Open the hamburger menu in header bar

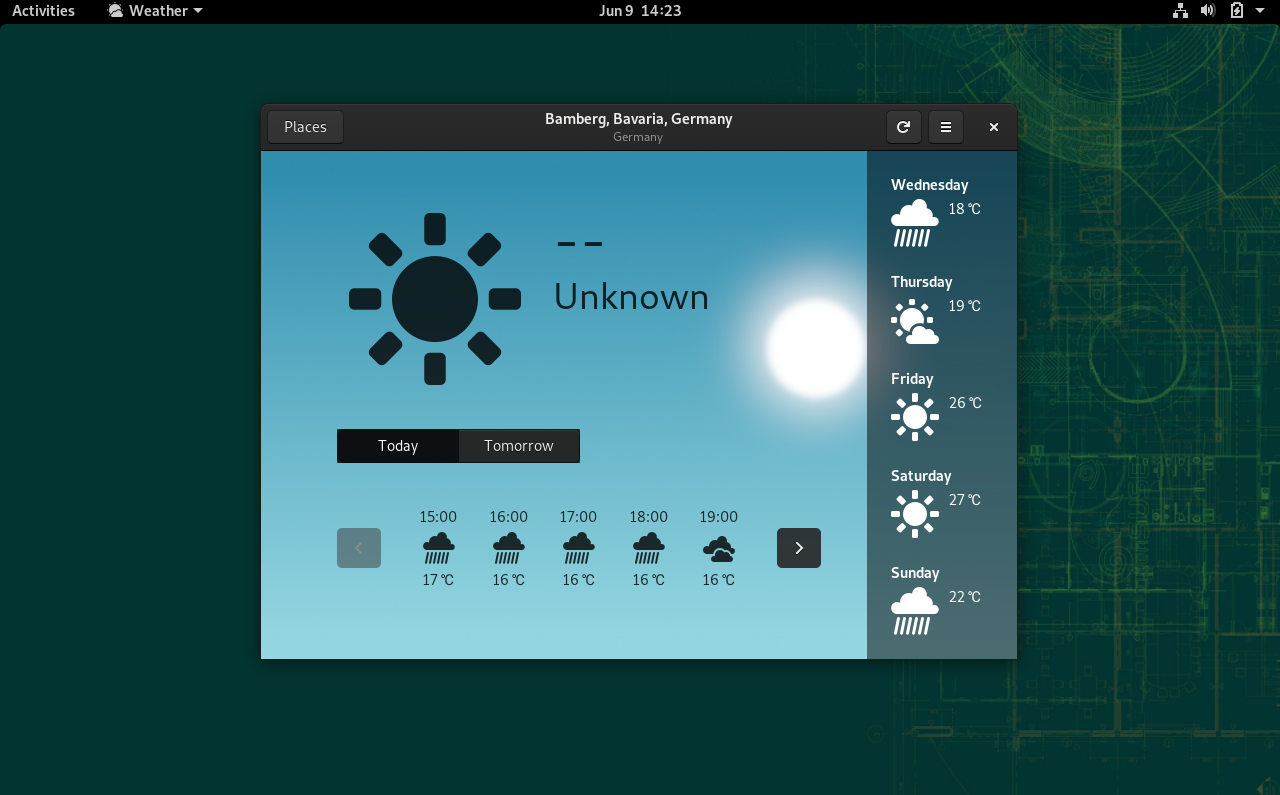click(x=945, y=127)
